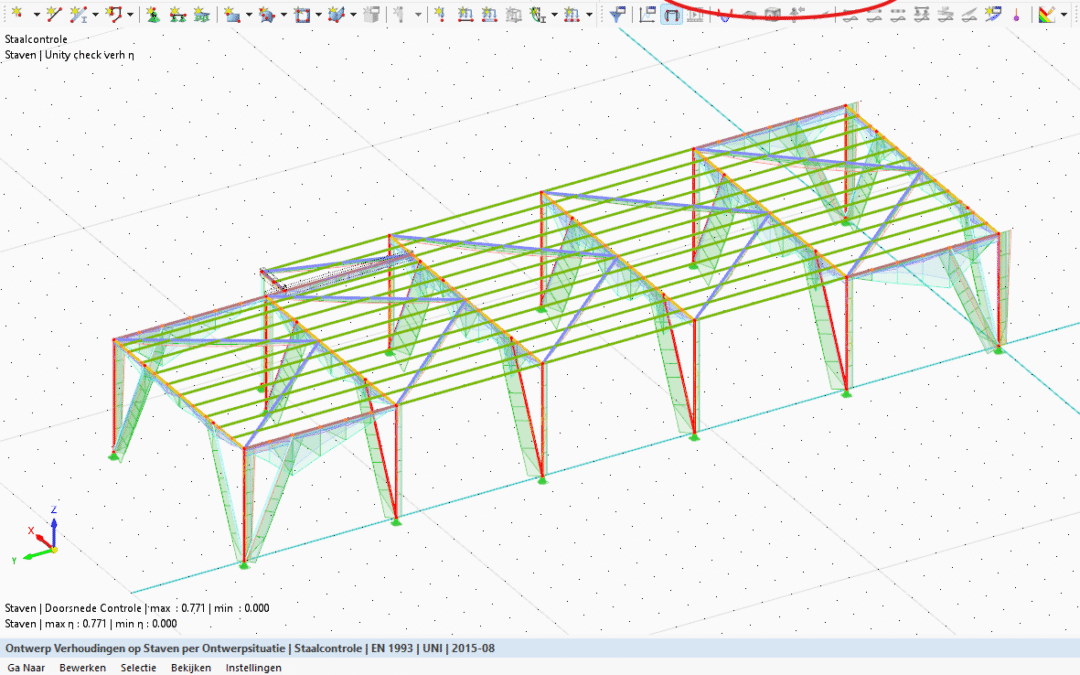Screen dimensions: 1080x675
Task: Select the nodal support tool icon
Action: coord(152,14)
